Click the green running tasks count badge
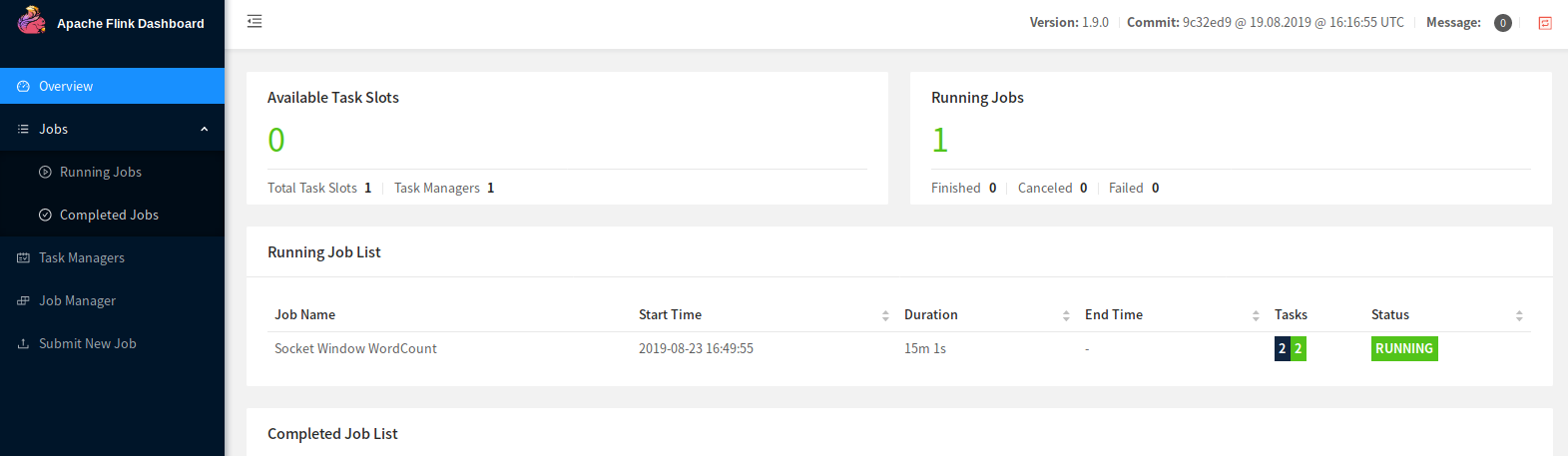This screenshot has width=1568, height=456. (x=1299, y=348)
